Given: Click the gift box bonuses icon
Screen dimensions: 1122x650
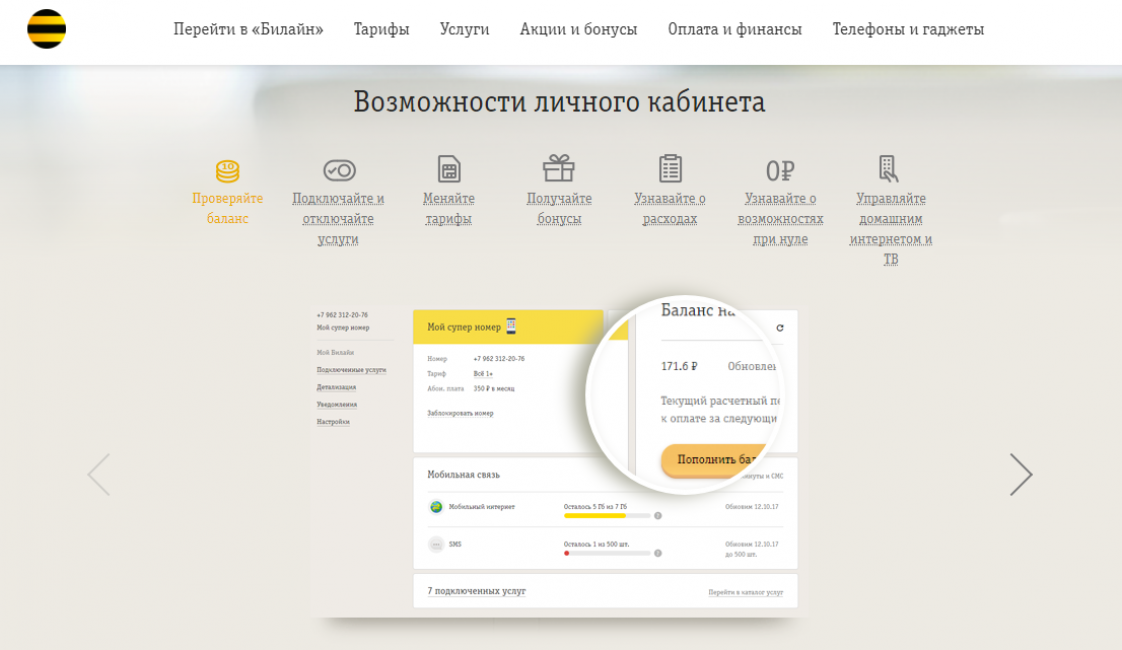Looking at the screenshot, I should (x=559, y=168).
